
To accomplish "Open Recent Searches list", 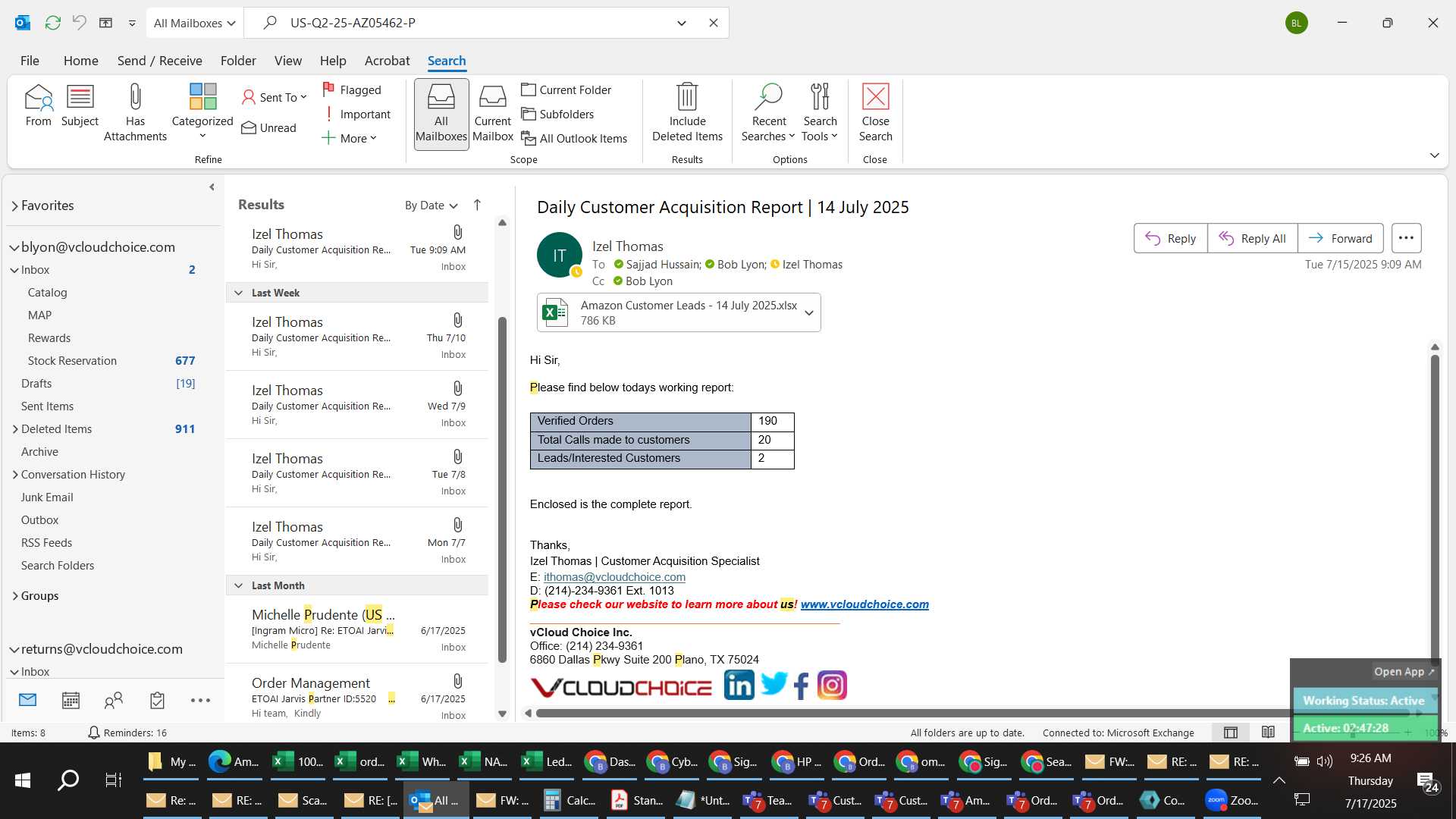I will coord(768,112).
